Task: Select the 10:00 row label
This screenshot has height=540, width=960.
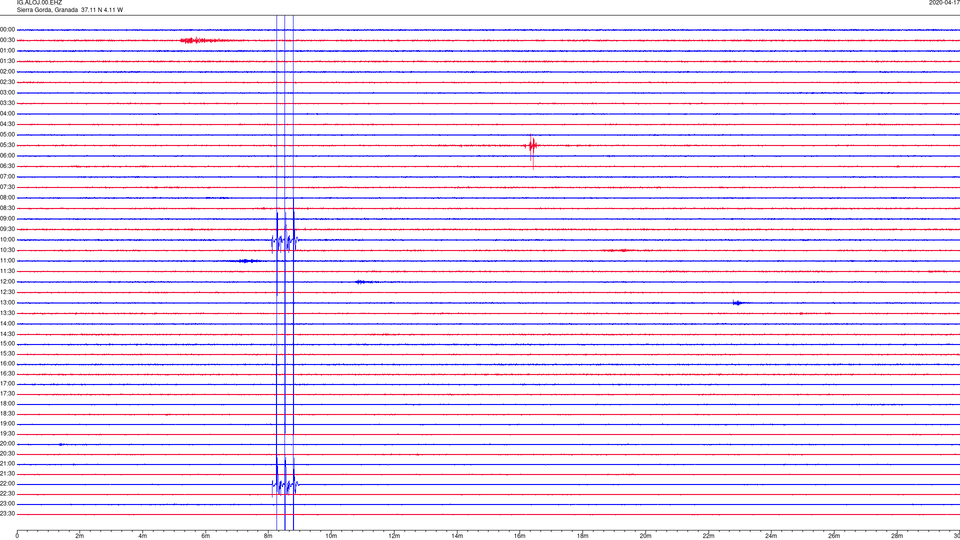Action: pyautogui.click(x=7, y=239)
